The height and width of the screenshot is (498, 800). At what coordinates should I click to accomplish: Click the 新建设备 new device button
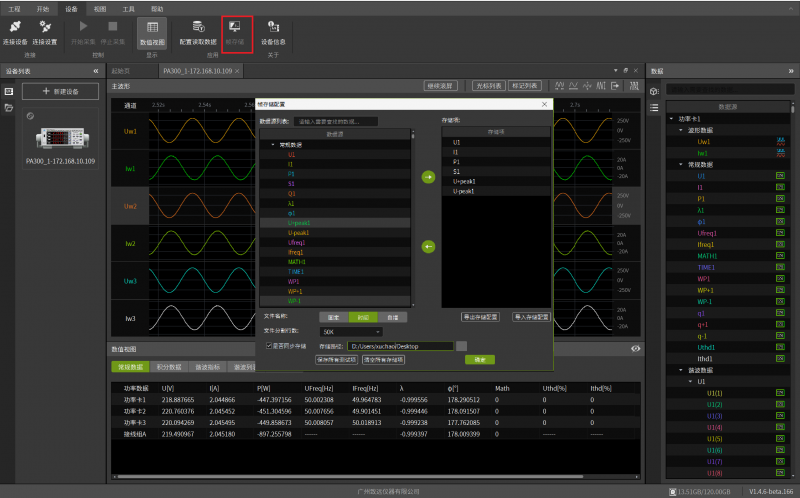60,91
